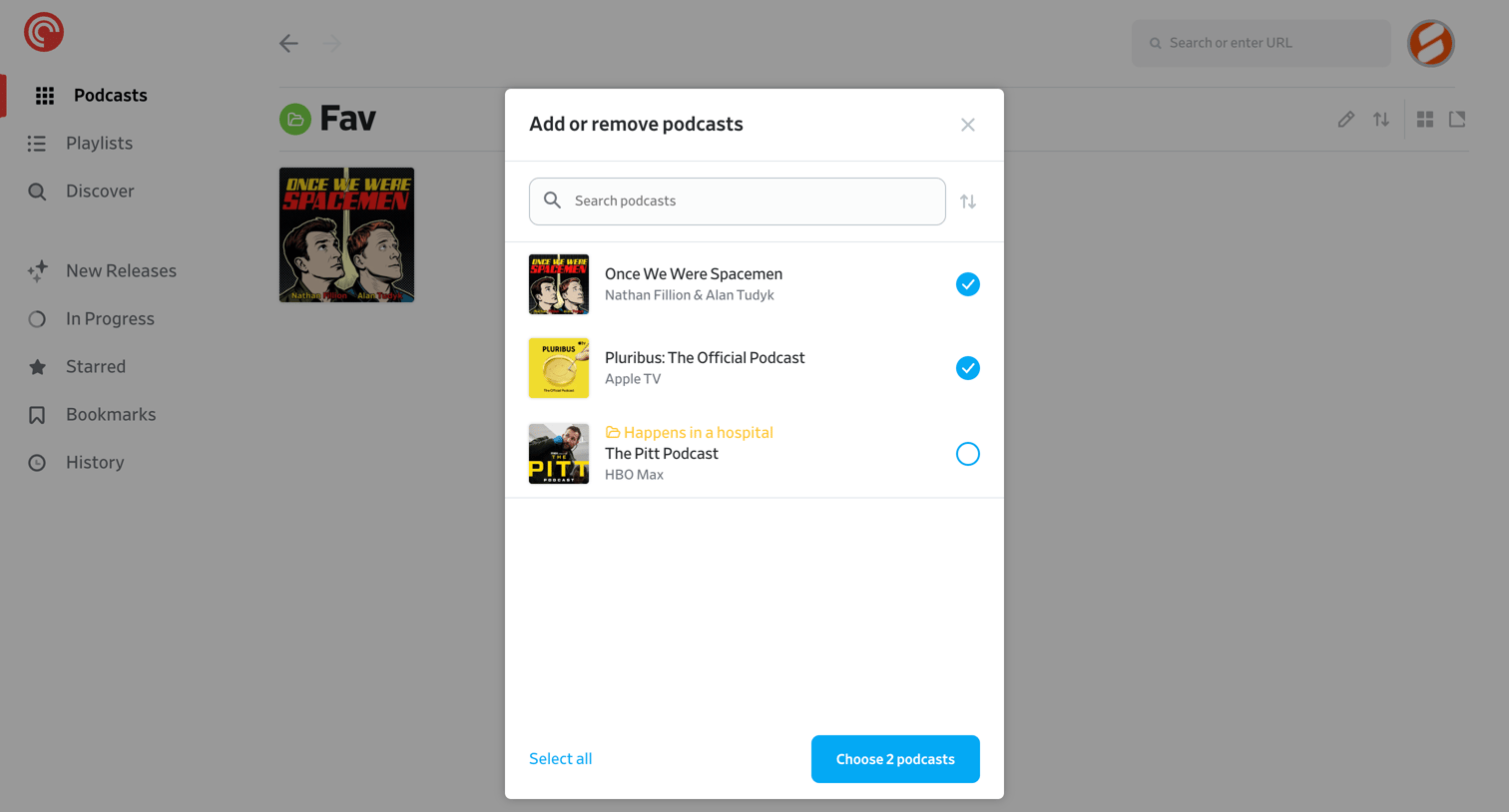1509x812 pixels.
Task: Sort the dialog podcast list
Action: coord(968,202)
